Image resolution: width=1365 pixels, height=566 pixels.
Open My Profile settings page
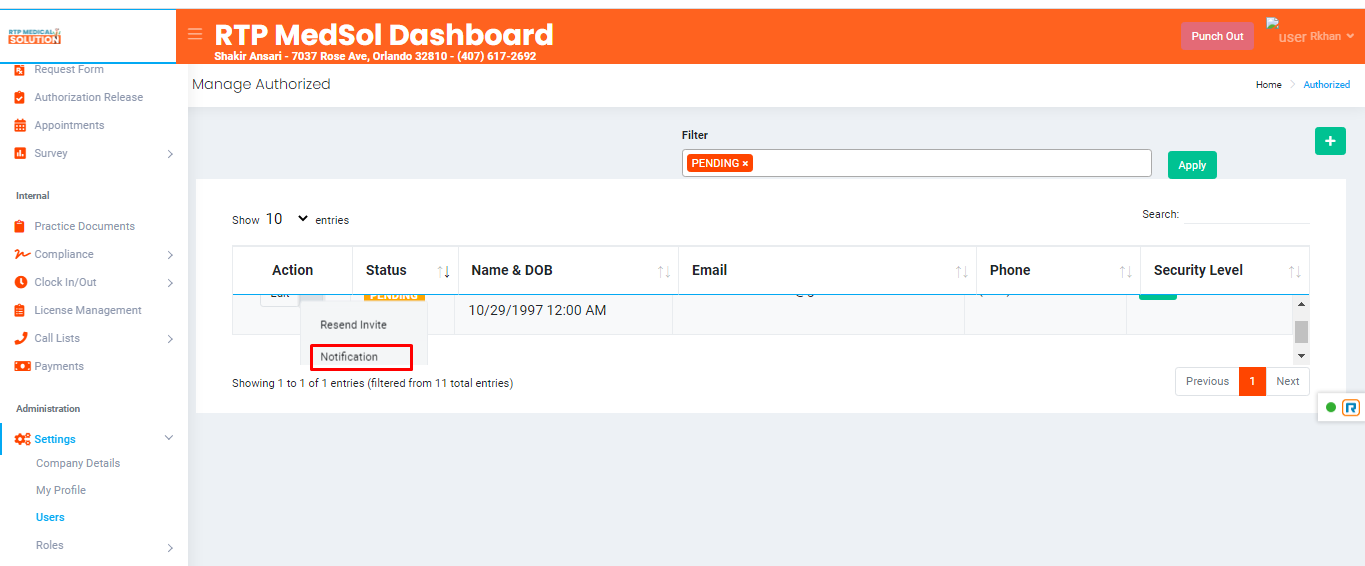point(61,490)
